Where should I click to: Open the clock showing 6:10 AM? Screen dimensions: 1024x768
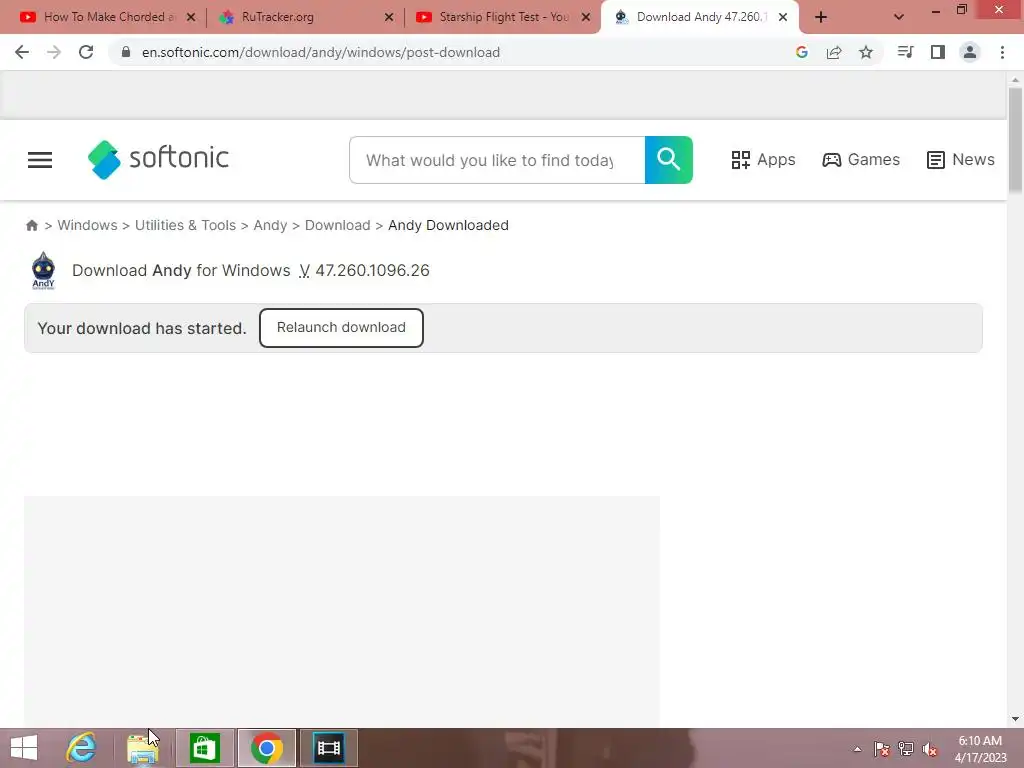click(x=980, y=749)
